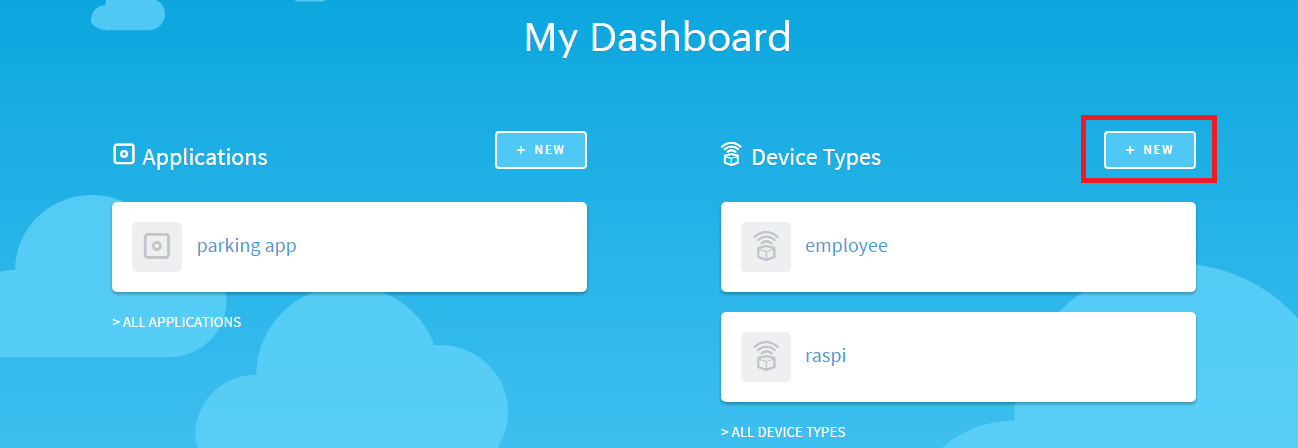
Task: Click the parking app thumbnail icon
Action: pyautogui.click(x=157, y=247)
